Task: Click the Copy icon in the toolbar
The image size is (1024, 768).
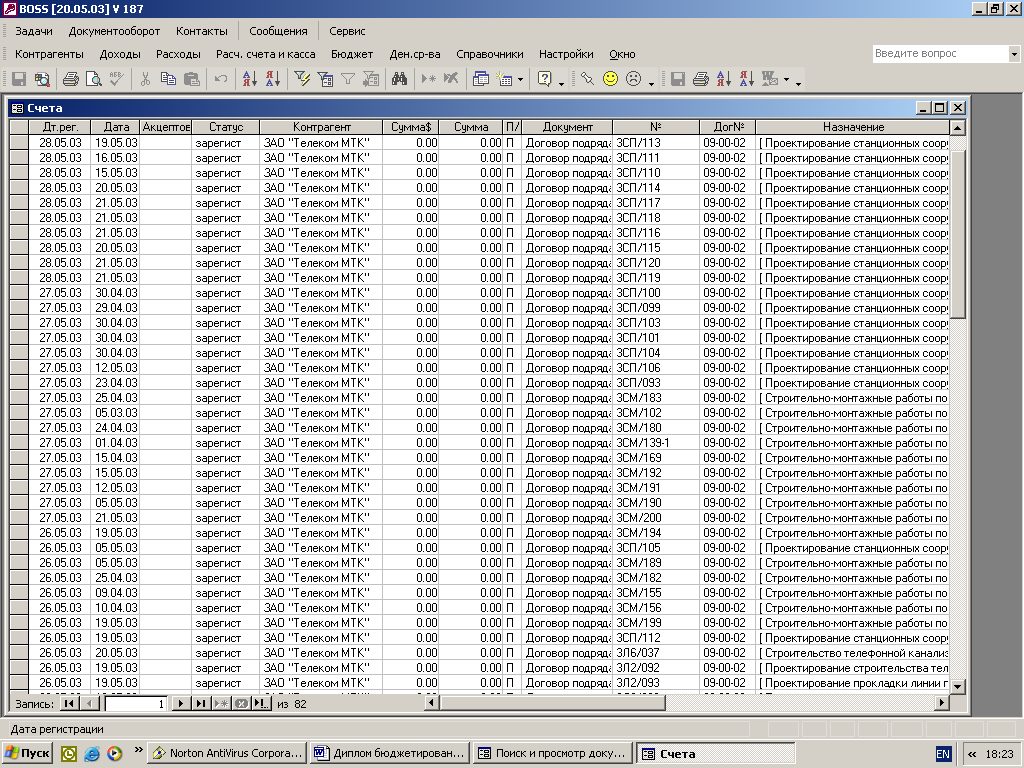Action: pyautogui.click(x=168, y=79)
